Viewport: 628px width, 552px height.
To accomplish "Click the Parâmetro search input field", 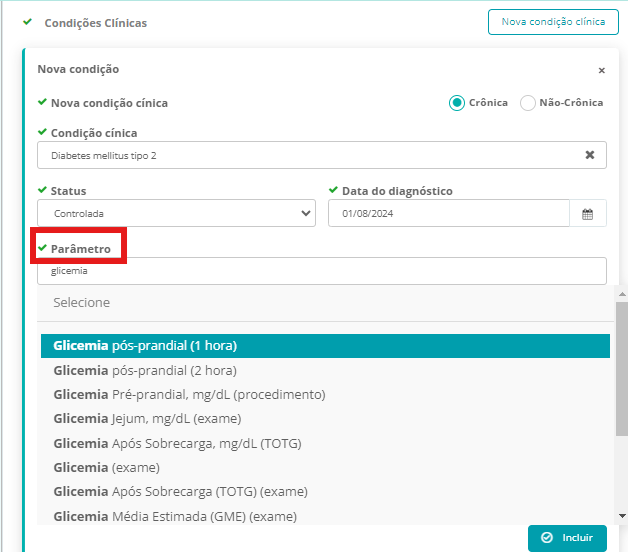I will point(321,271).
